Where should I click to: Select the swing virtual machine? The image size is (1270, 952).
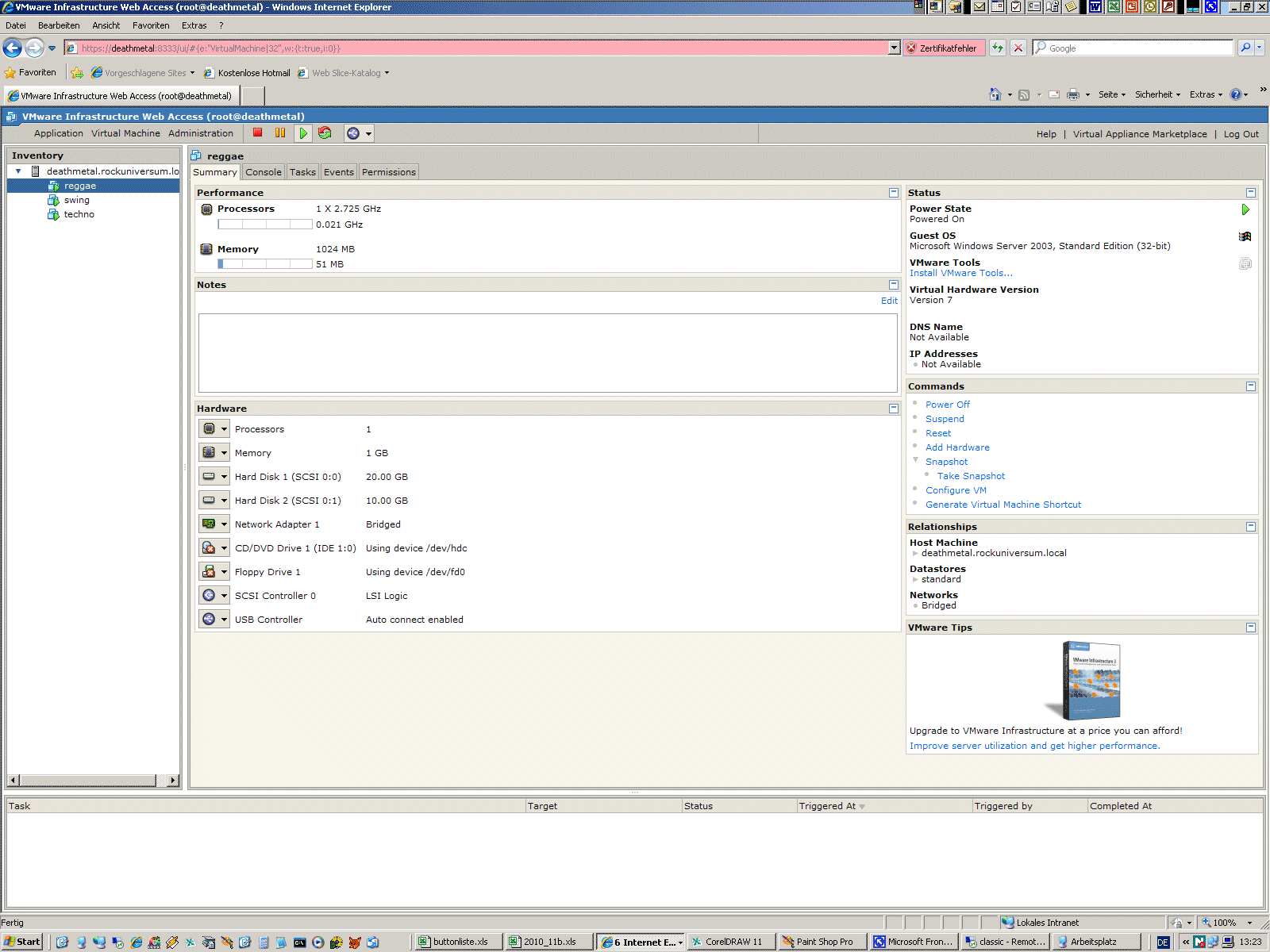77,200
